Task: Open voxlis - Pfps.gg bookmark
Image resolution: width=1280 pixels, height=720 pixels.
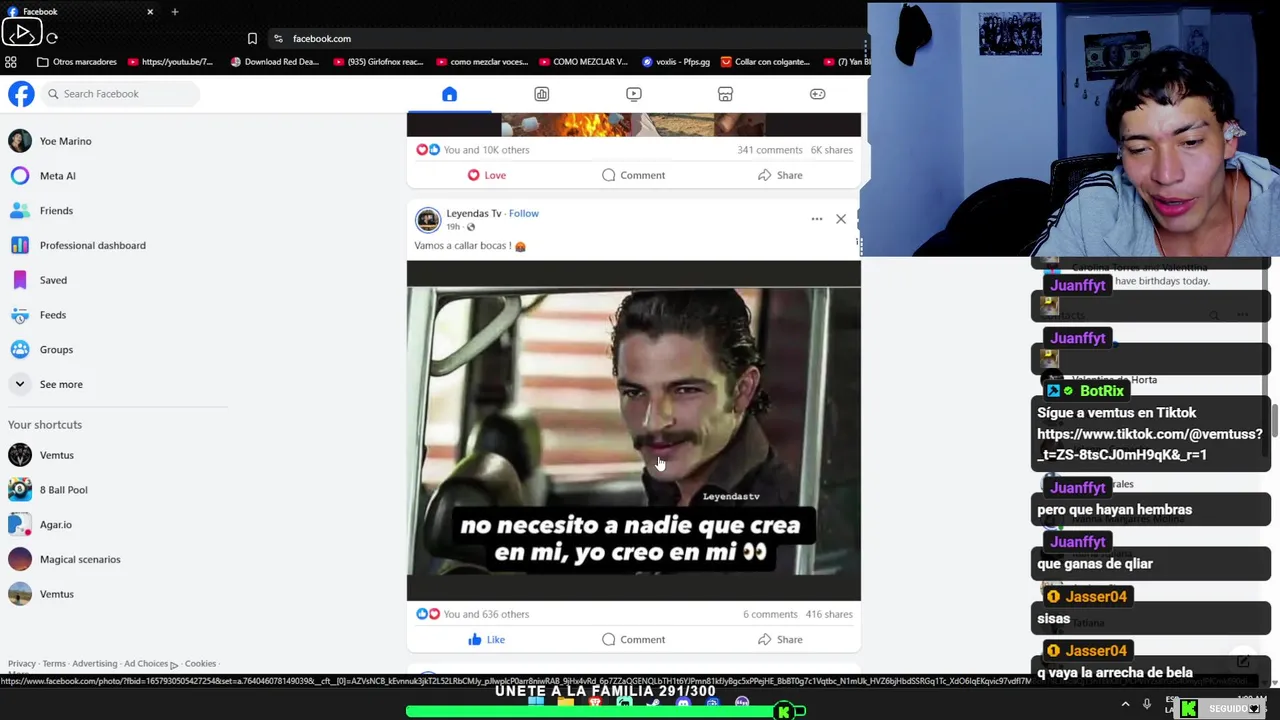Action: [676, 62]
